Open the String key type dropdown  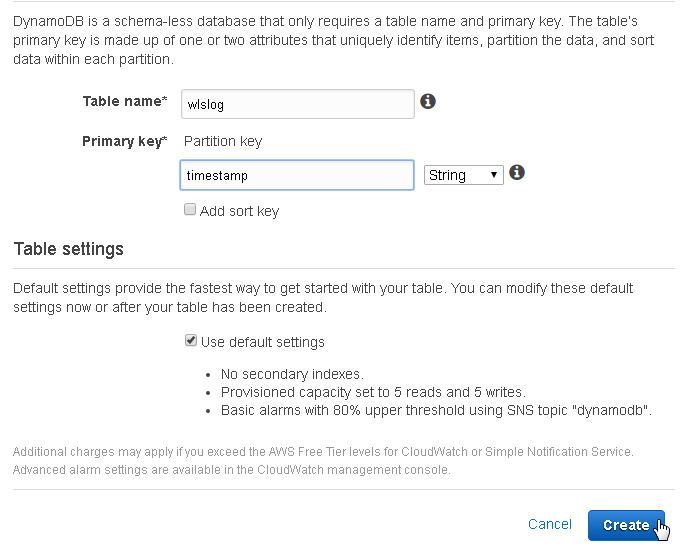464,175
